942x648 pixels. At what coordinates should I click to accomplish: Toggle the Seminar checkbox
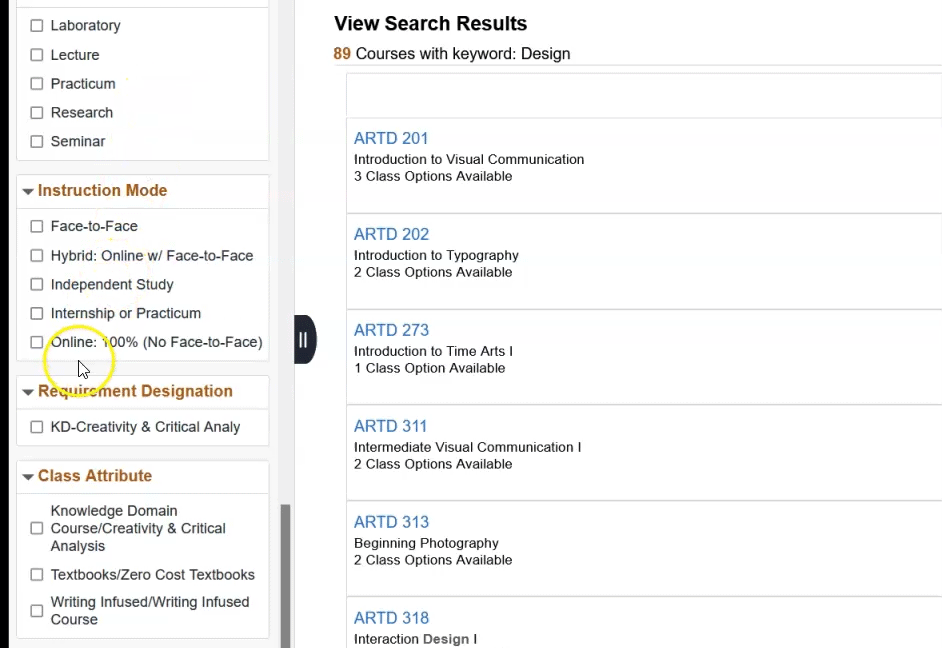click(37, 142)
